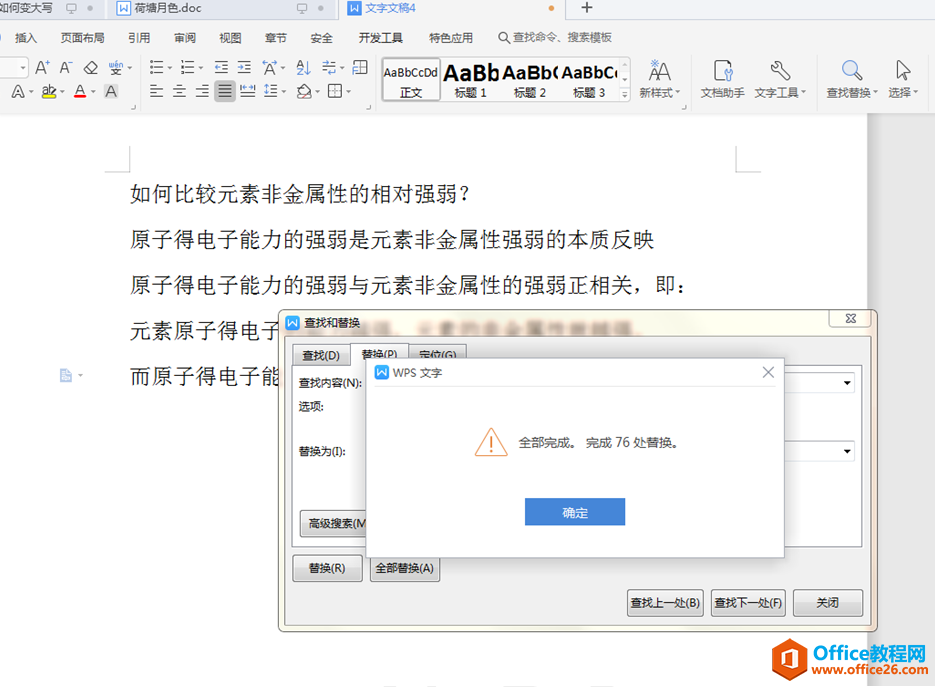Open 替换为 field dropdown arrow
935x687 pixels.
pyautogui.click(x=847, y=451)
